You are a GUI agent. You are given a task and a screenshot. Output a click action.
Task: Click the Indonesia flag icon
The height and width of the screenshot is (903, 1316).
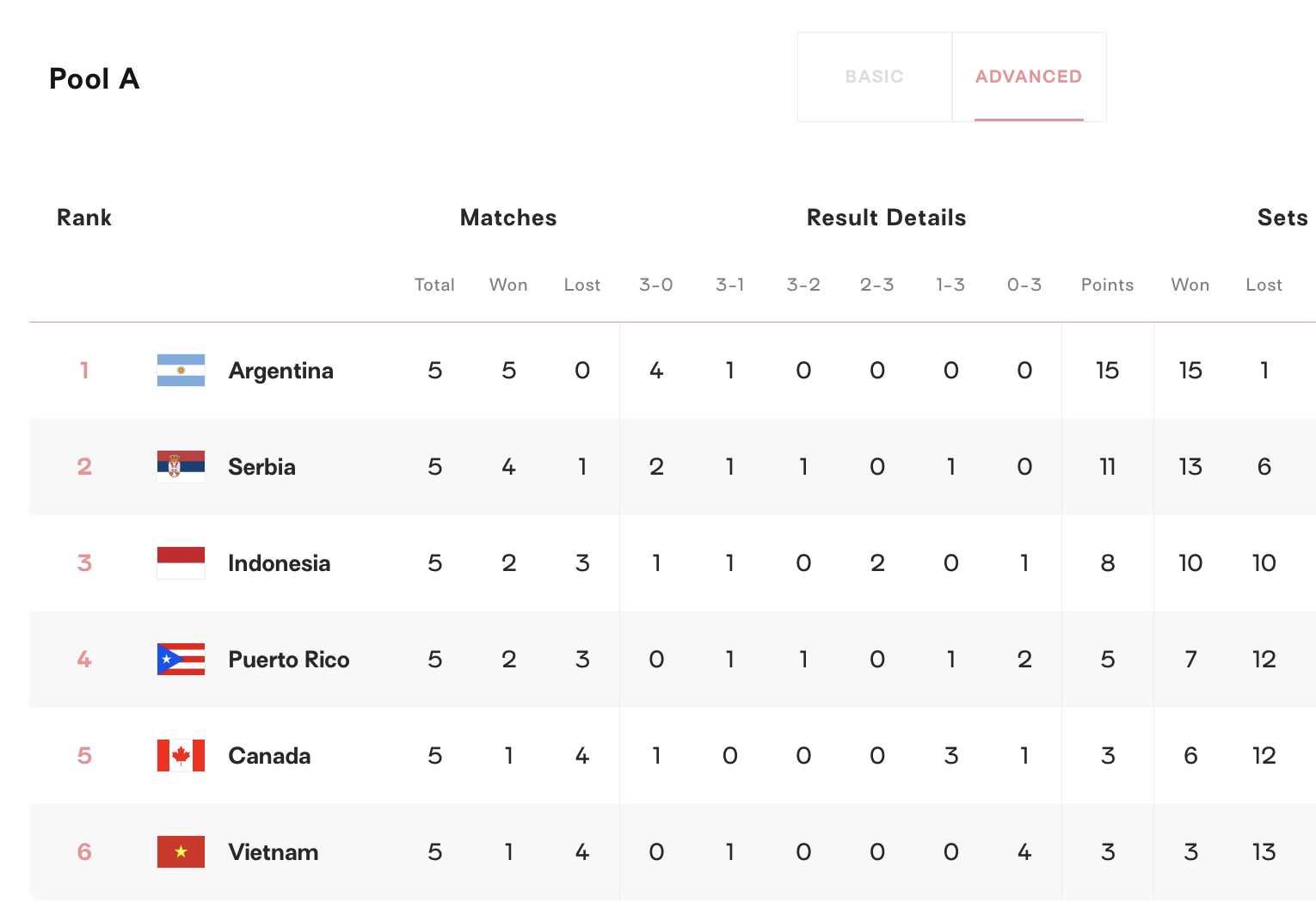181,563
